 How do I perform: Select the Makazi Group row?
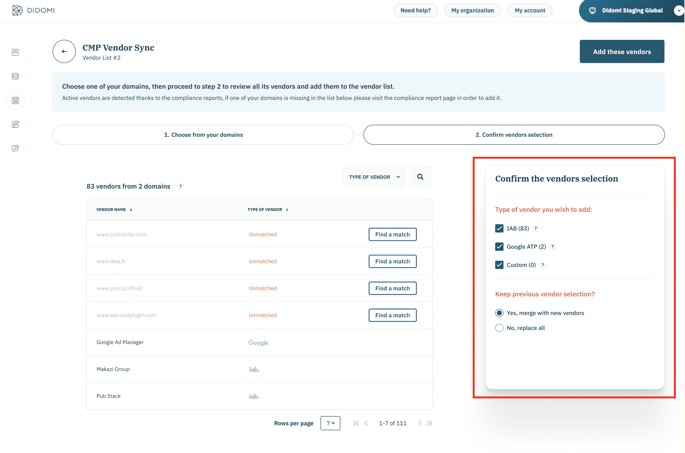click(259, 369)
